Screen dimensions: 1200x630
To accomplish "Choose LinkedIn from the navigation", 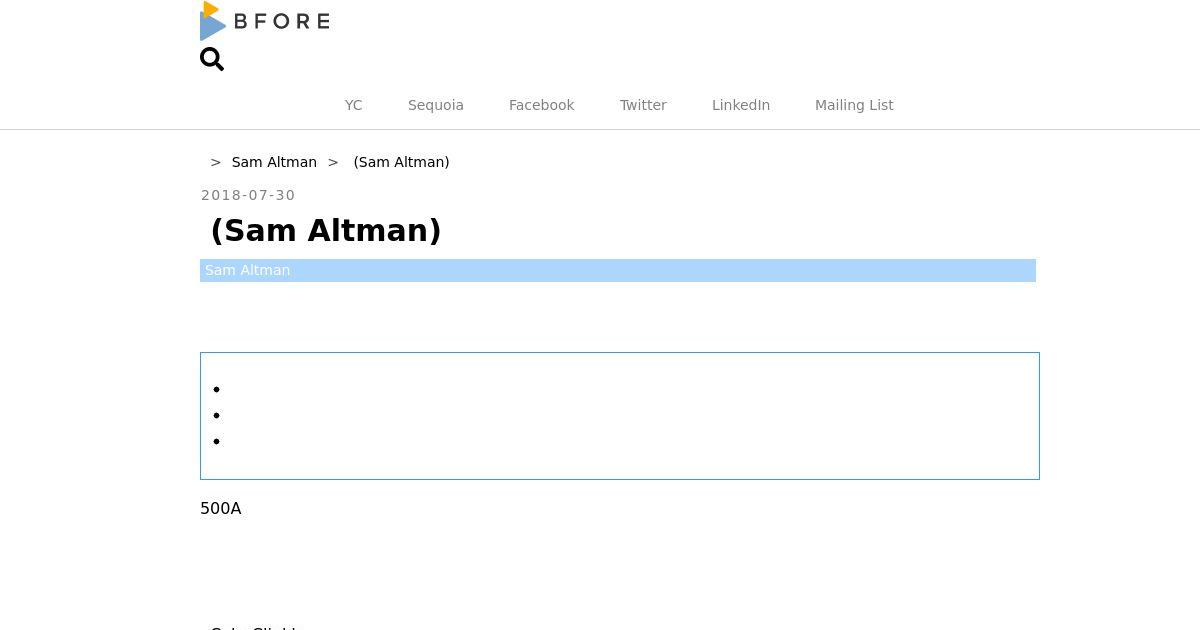I will (741, 105).
